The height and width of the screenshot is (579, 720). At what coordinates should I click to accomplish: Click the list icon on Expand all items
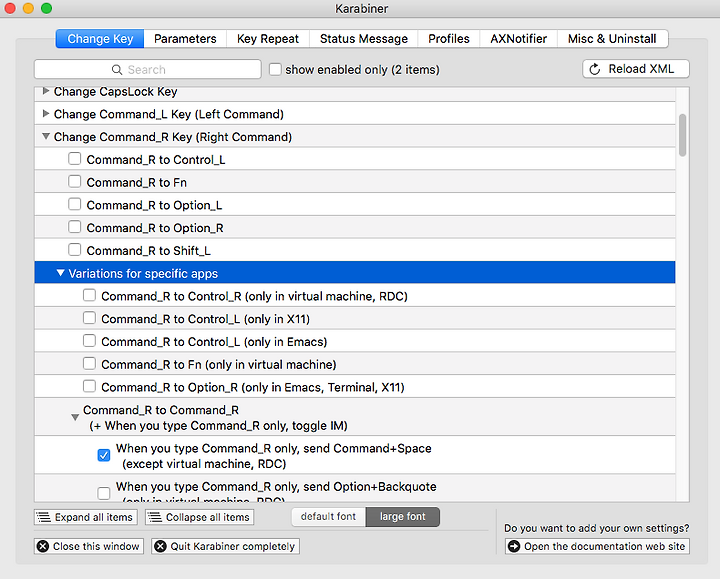[x=44, y=517]
